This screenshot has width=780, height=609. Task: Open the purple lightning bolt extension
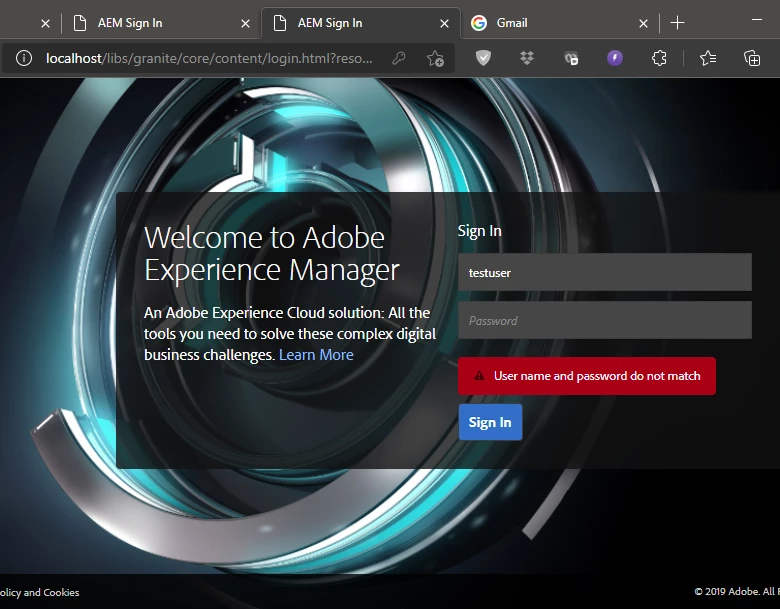615,58
